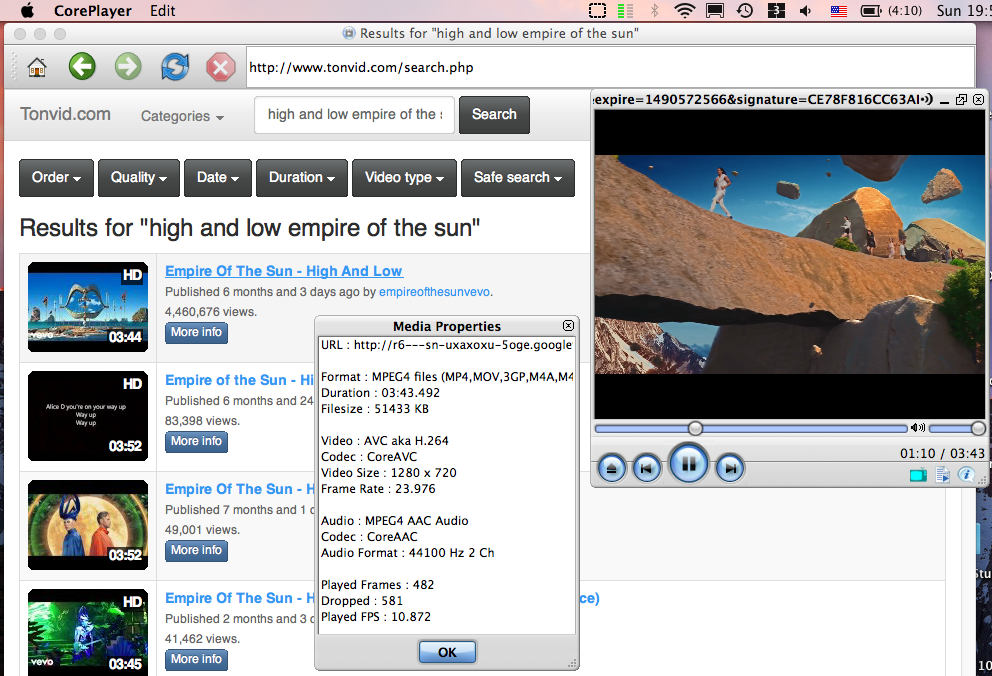The height and width of the screenshot is (676, 992).
Task: Open the fourth result title, 41,462 views
Action: pos(239,598)
